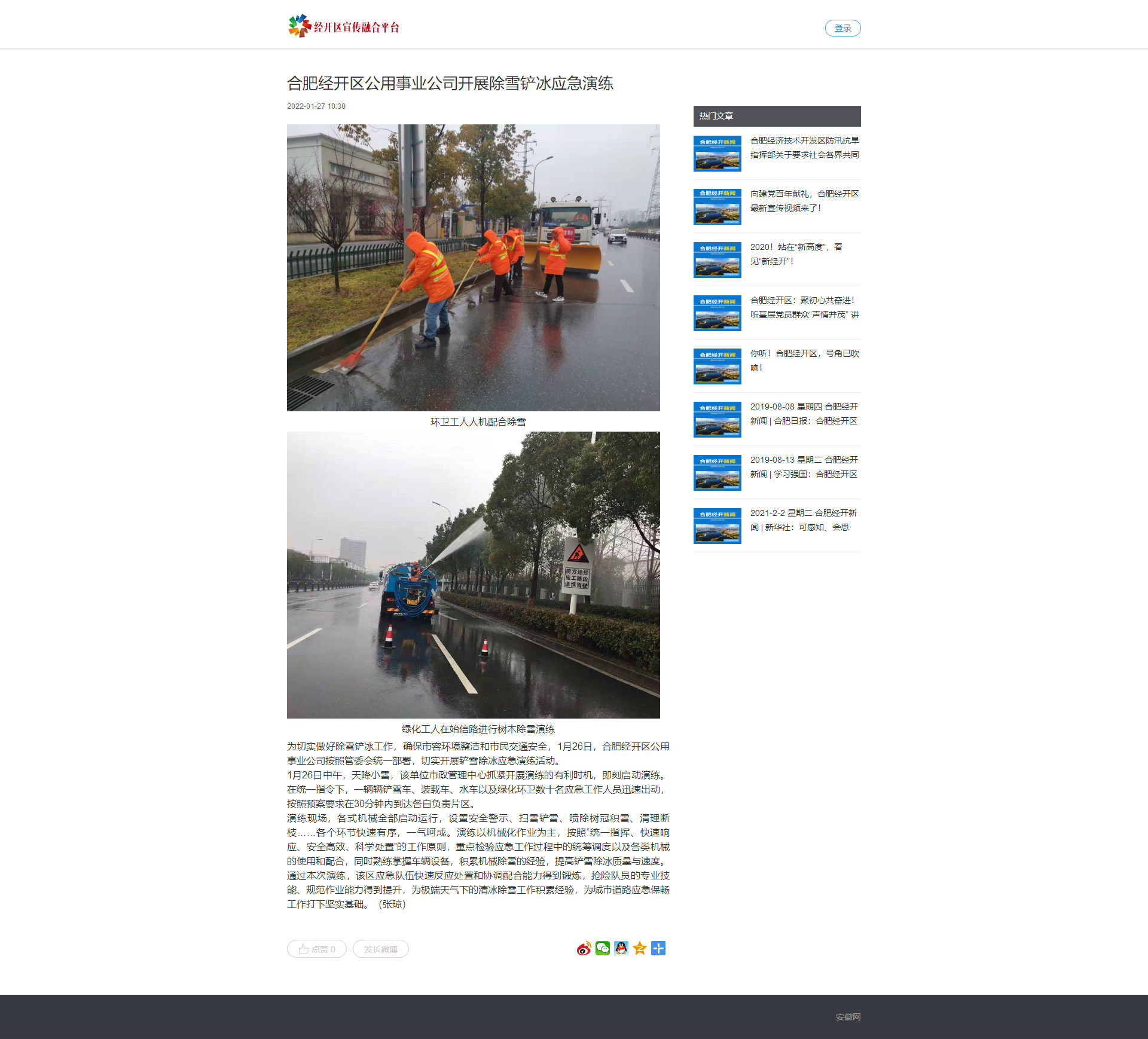The image size is (1148, 1039).
Task: Click the Weibo share icon
Action: click(x=584, y=949)
